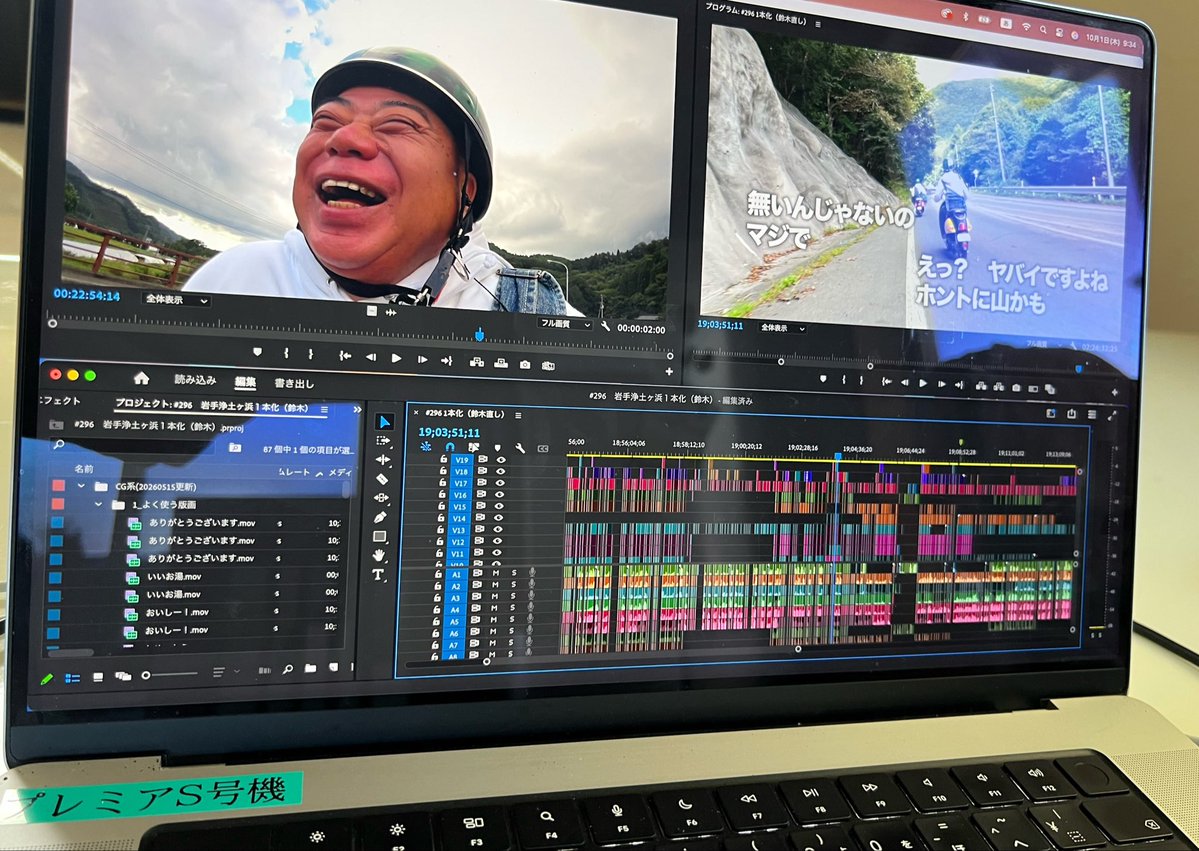
Task: Switch to 編集 workspace tab
Action: [245, 382]
